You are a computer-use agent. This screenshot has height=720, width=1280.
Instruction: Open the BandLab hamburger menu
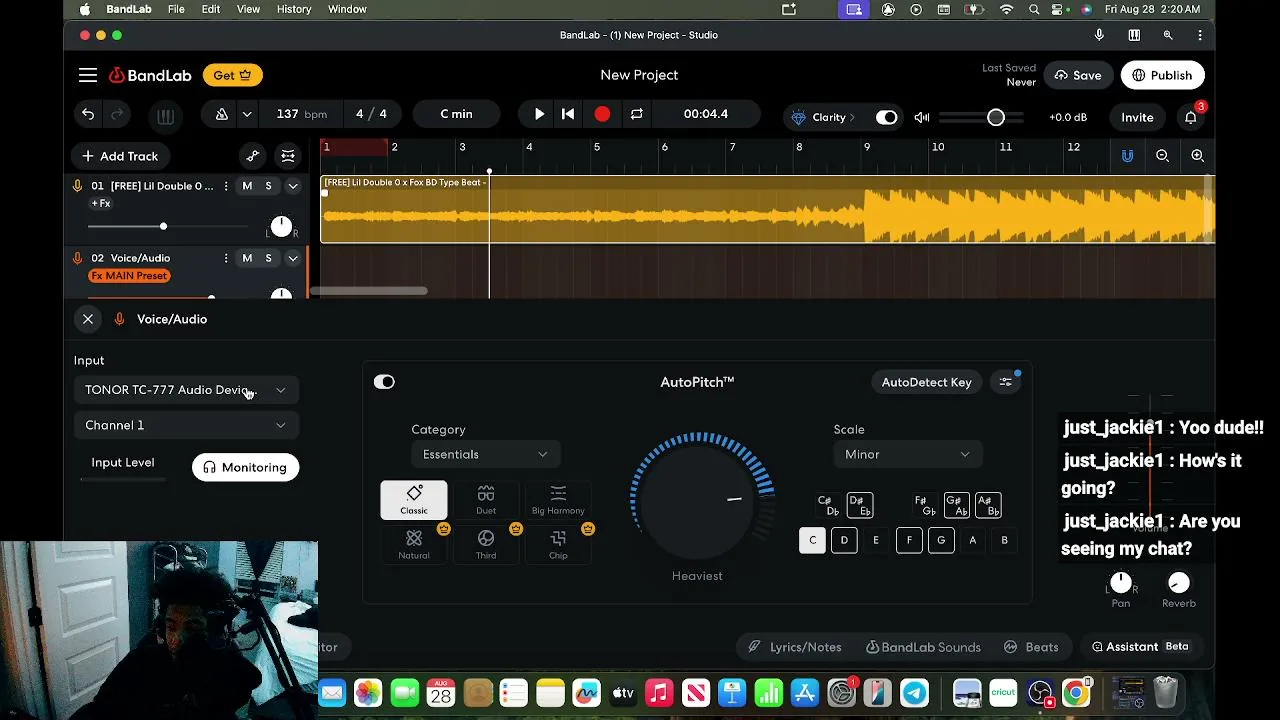point(88,75)
